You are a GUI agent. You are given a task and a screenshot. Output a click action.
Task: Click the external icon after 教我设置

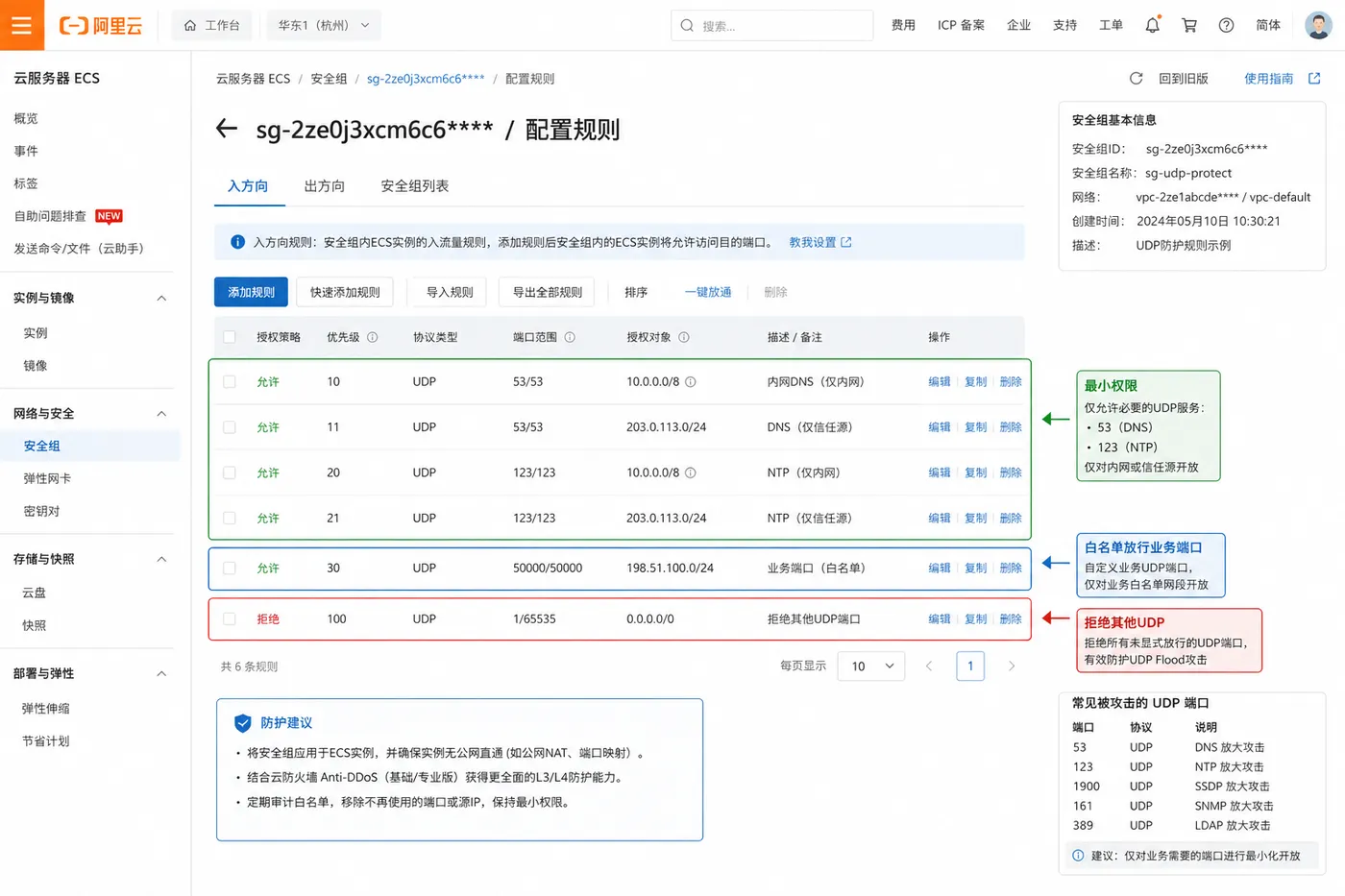pyautogui.click(x=846, y=242)
